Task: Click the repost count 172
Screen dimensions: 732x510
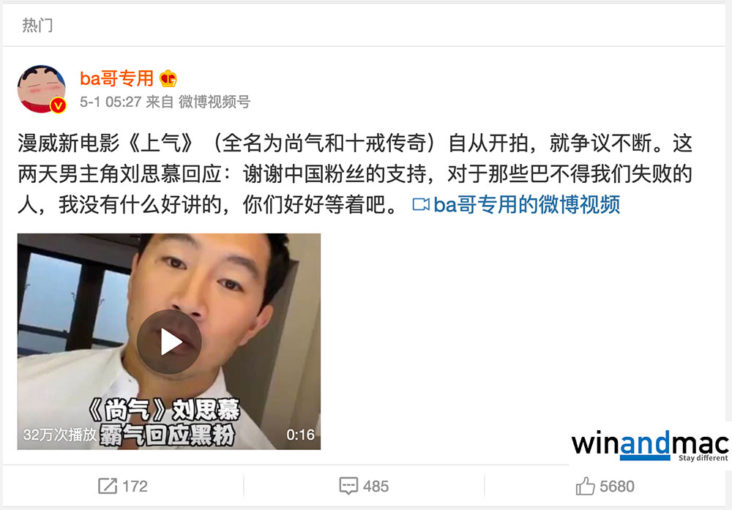Action: 135,486
